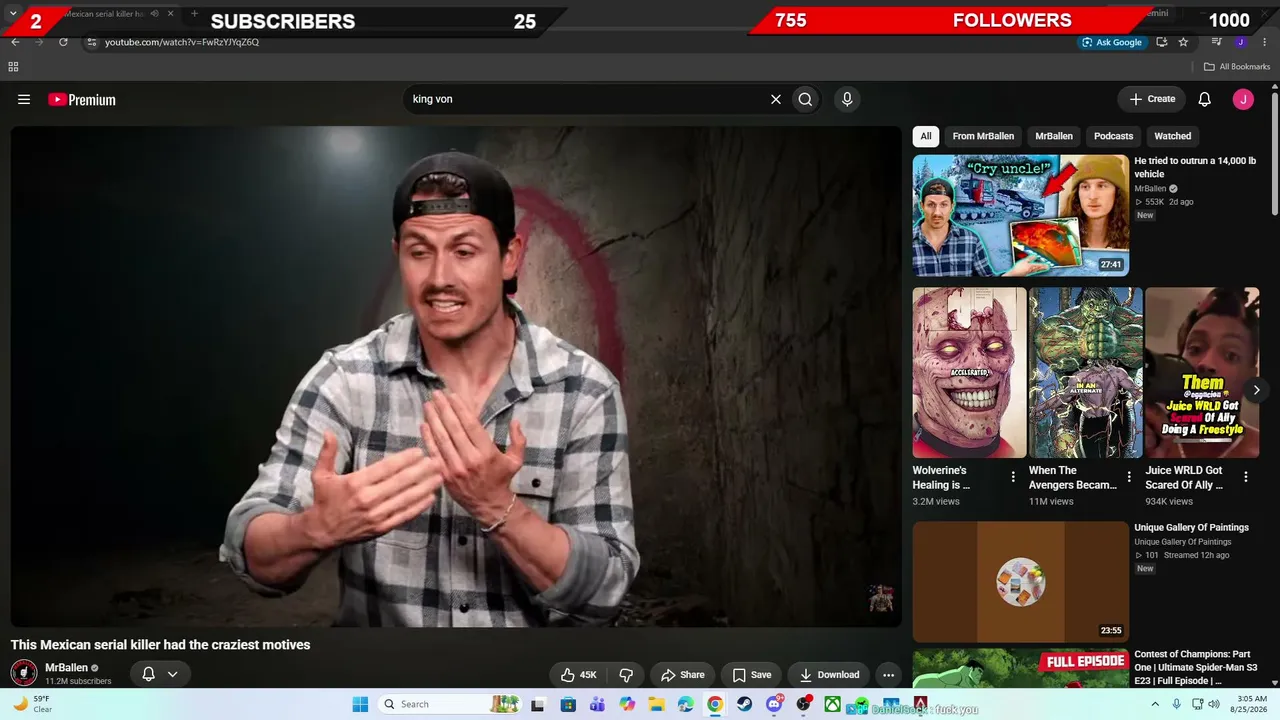The width and height of the screenshot is (1280, 720).
Task: Click the MrBallen video player
Action: (x=456, y=376)
